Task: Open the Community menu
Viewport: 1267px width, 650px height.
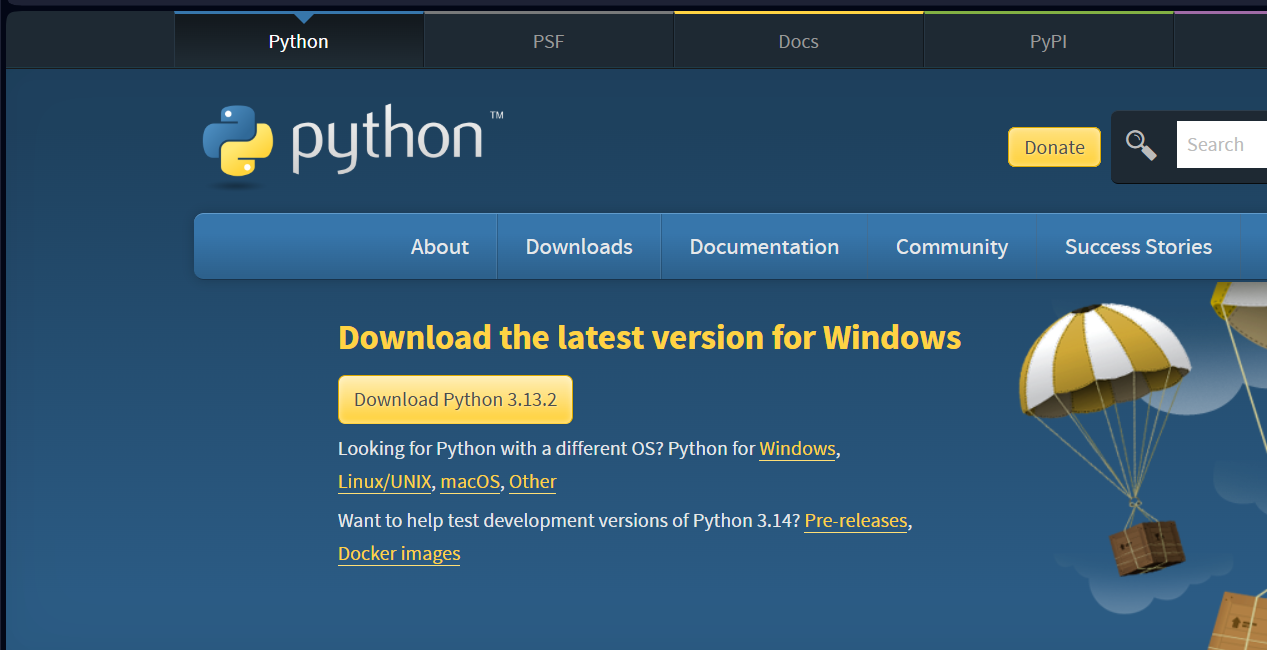Action: coord(952,247)
